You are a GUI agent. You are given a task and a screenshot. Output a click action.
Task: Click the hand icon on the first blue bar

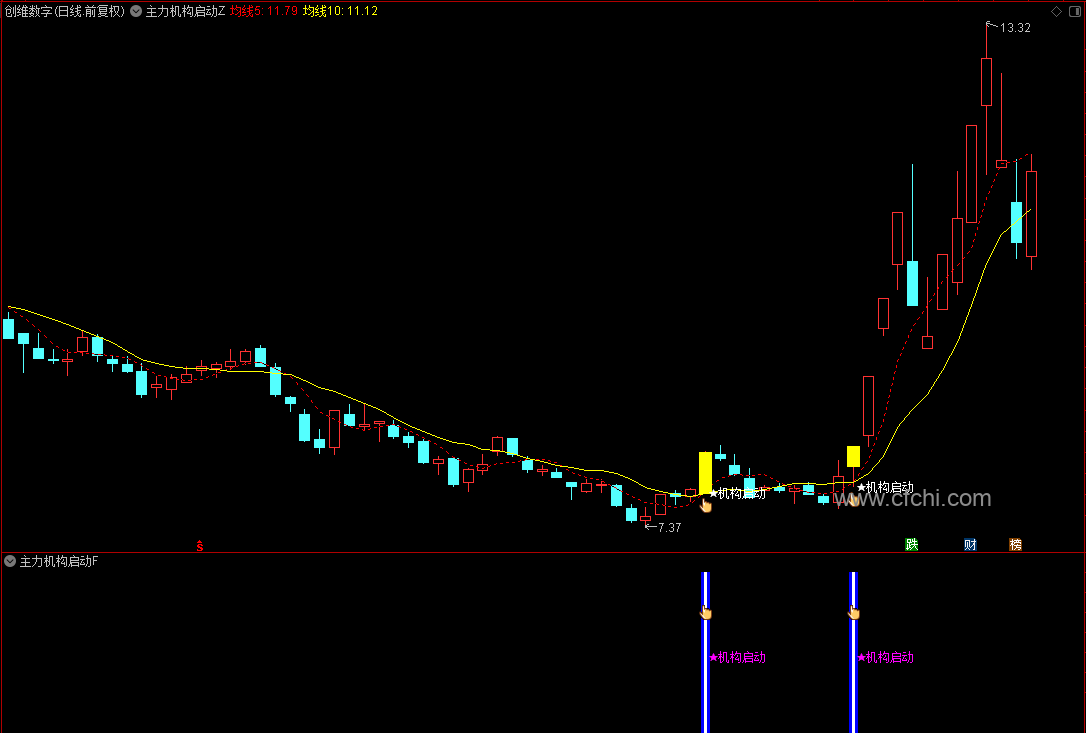(706, 612)
